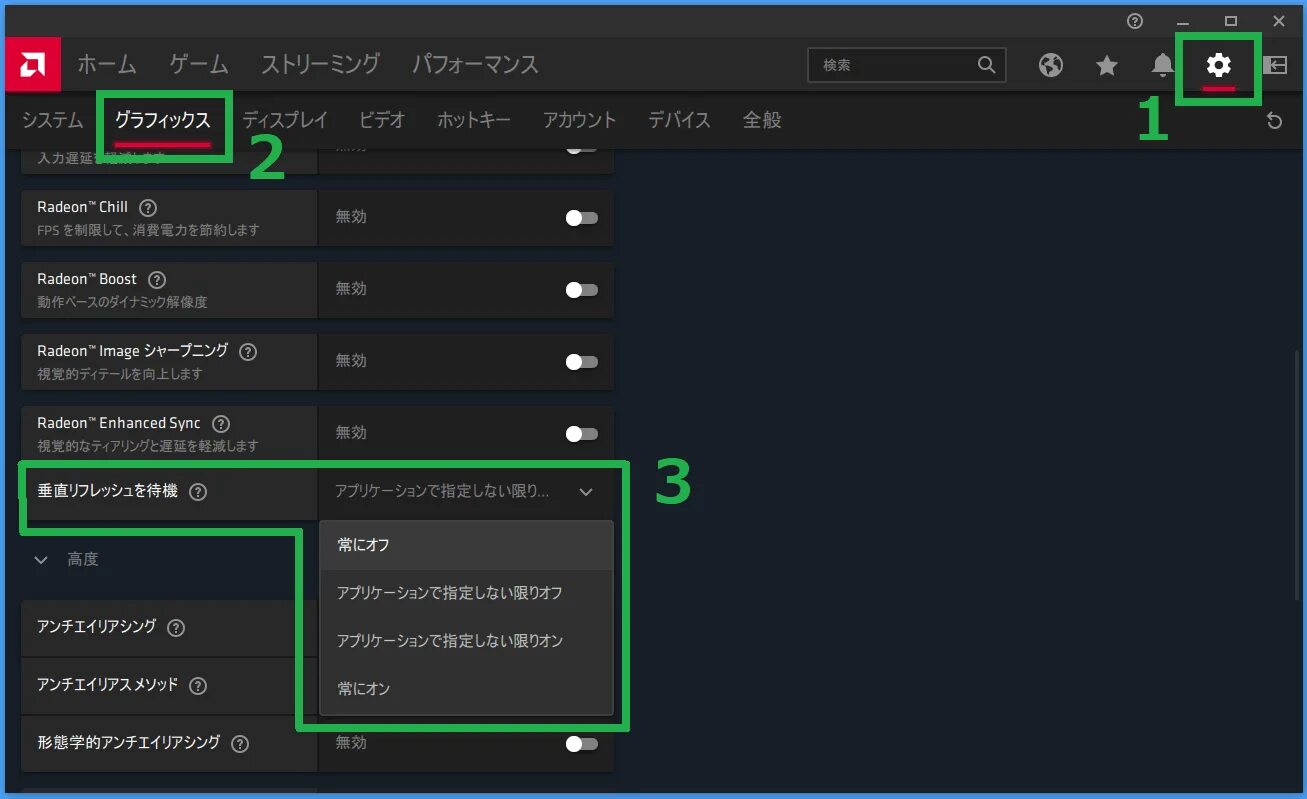This screenshot has width=1307, height=799.
Task: Switch to グラフィックス settings tab
Action: [162, 121]
